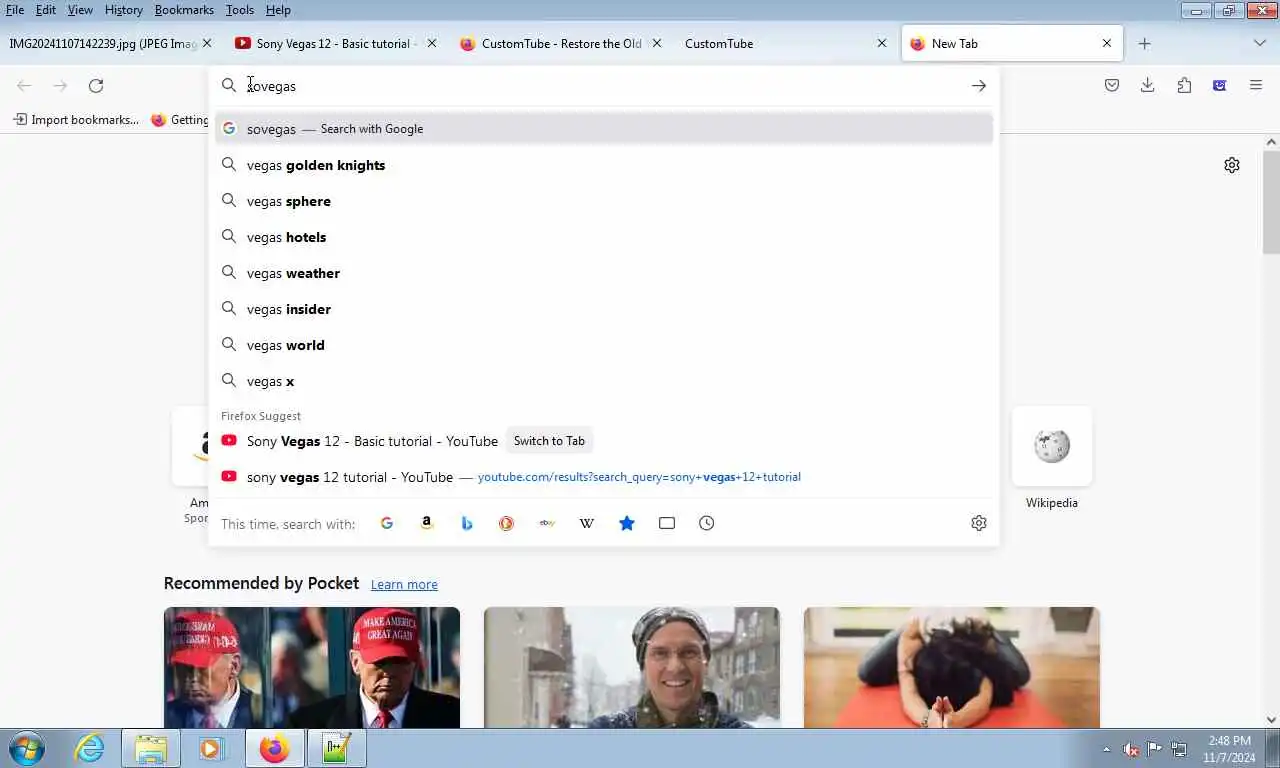Open search settings gear in dropdown
This screenshot has width=1280, height=768.
(x=979, y=523)
